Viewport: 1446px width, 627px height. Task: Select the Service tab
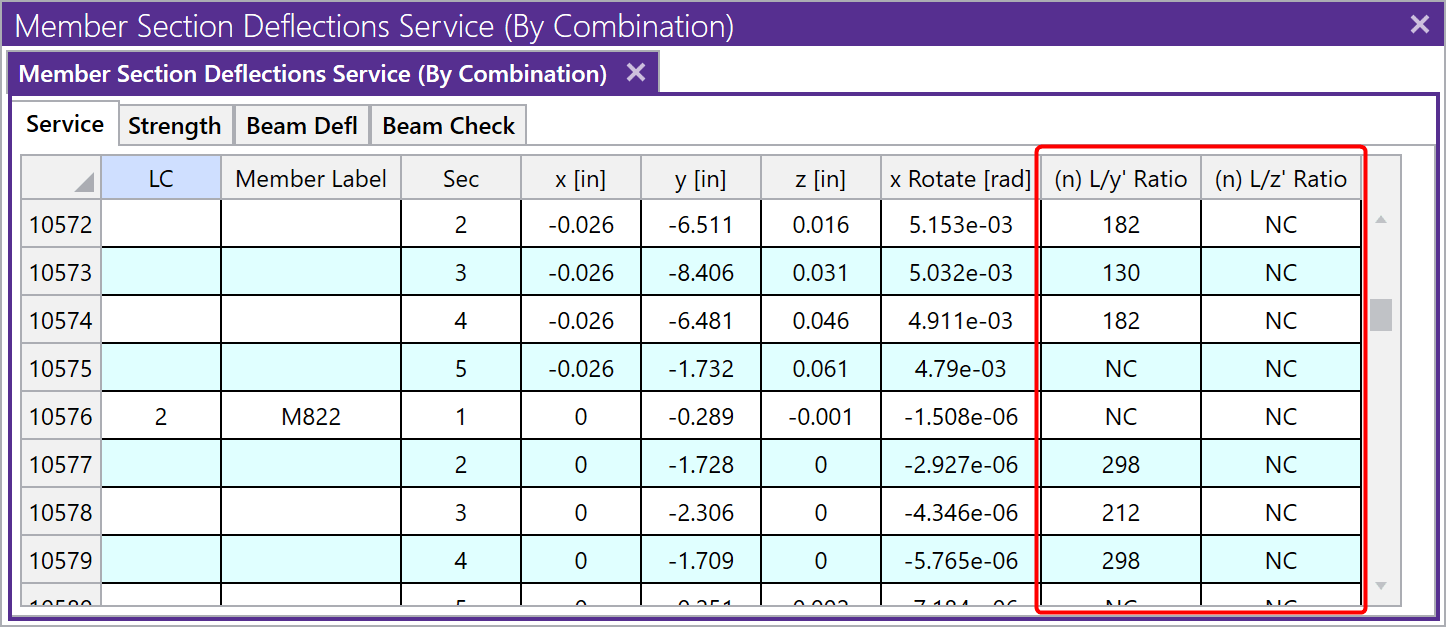tap(65, 125)
